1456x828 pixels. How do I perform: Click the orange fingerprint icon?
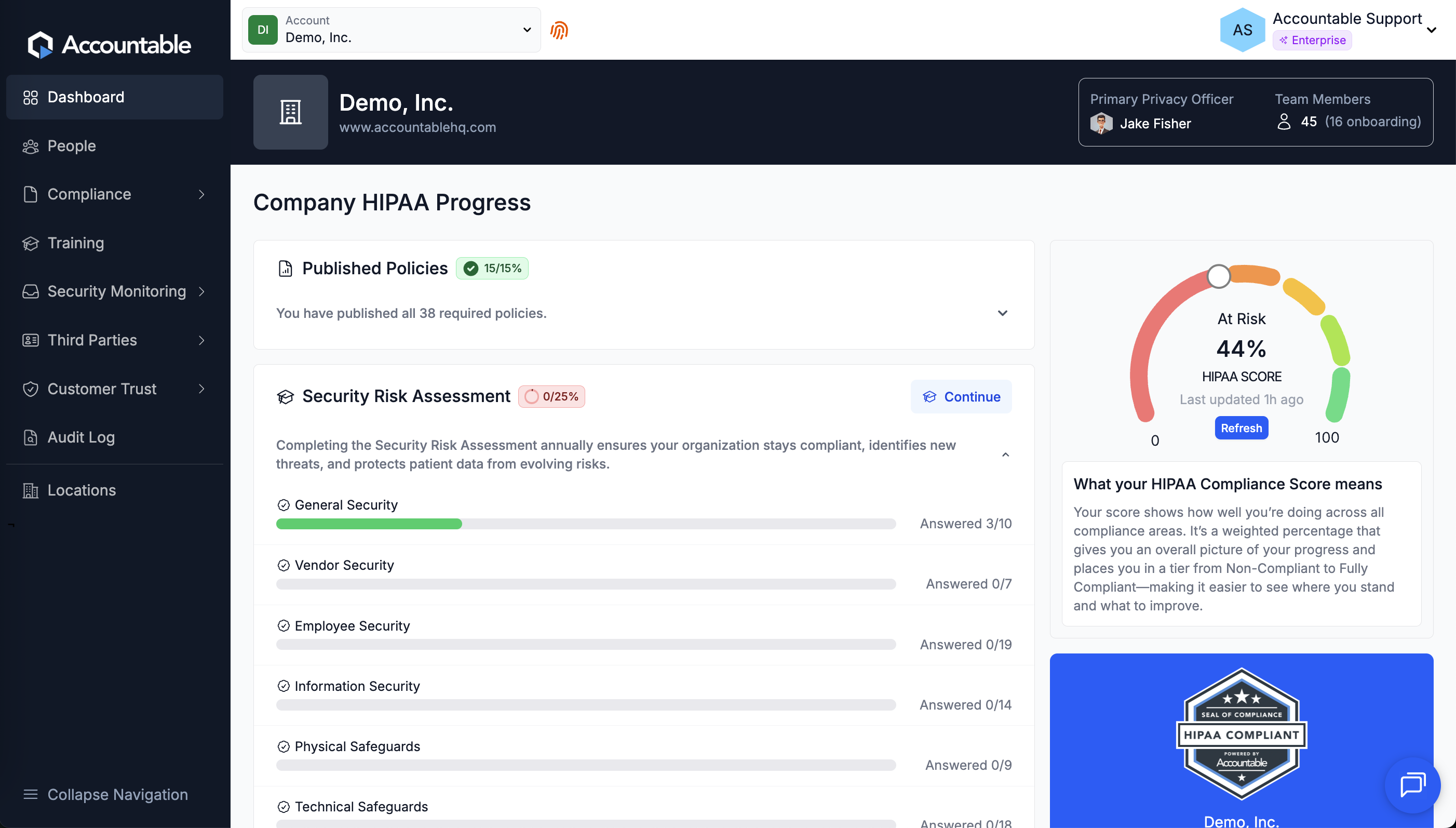coord(559,30)
